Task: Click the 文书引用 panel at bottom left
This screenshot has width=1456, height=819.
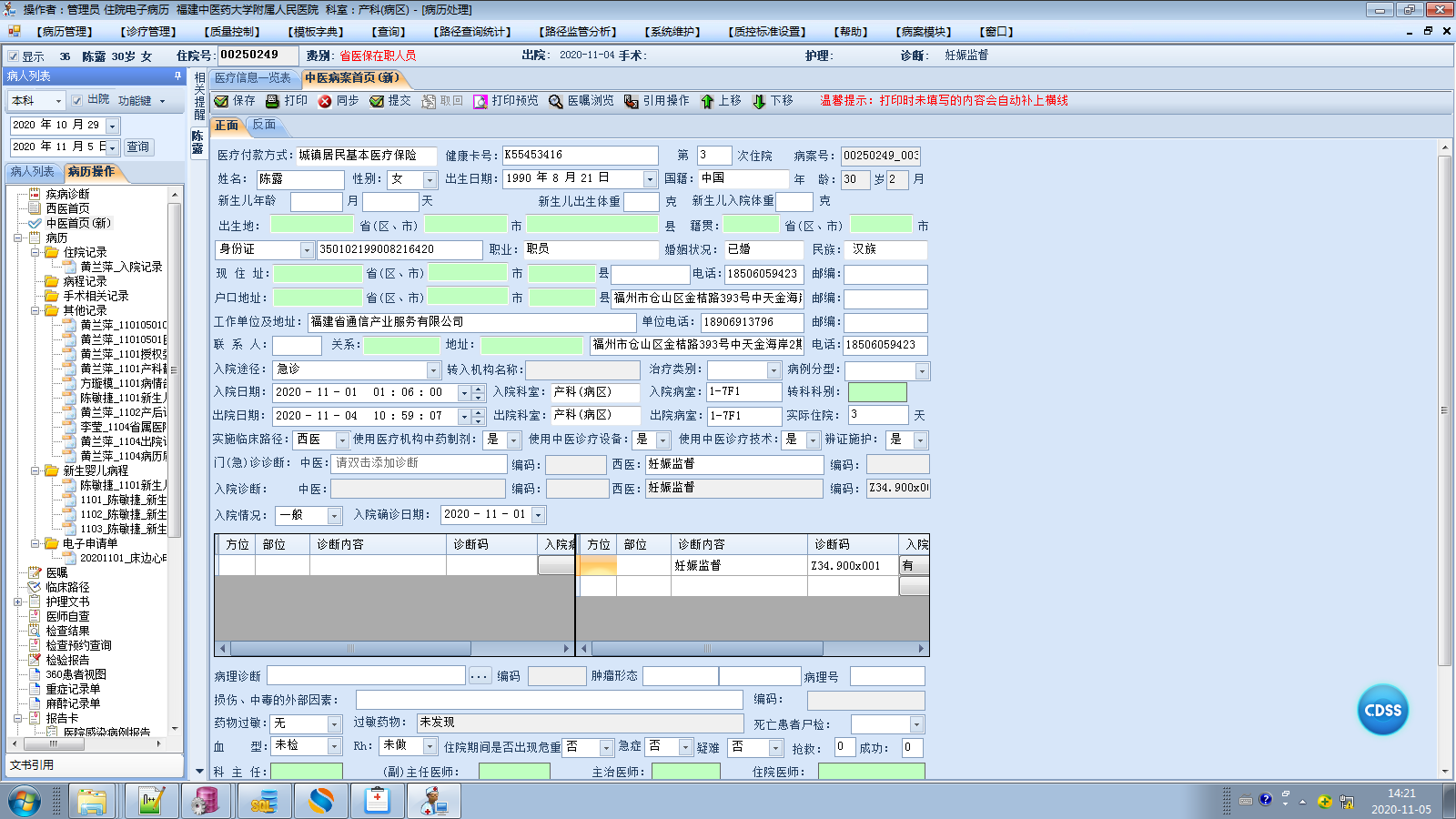Action: click(95, 765)
